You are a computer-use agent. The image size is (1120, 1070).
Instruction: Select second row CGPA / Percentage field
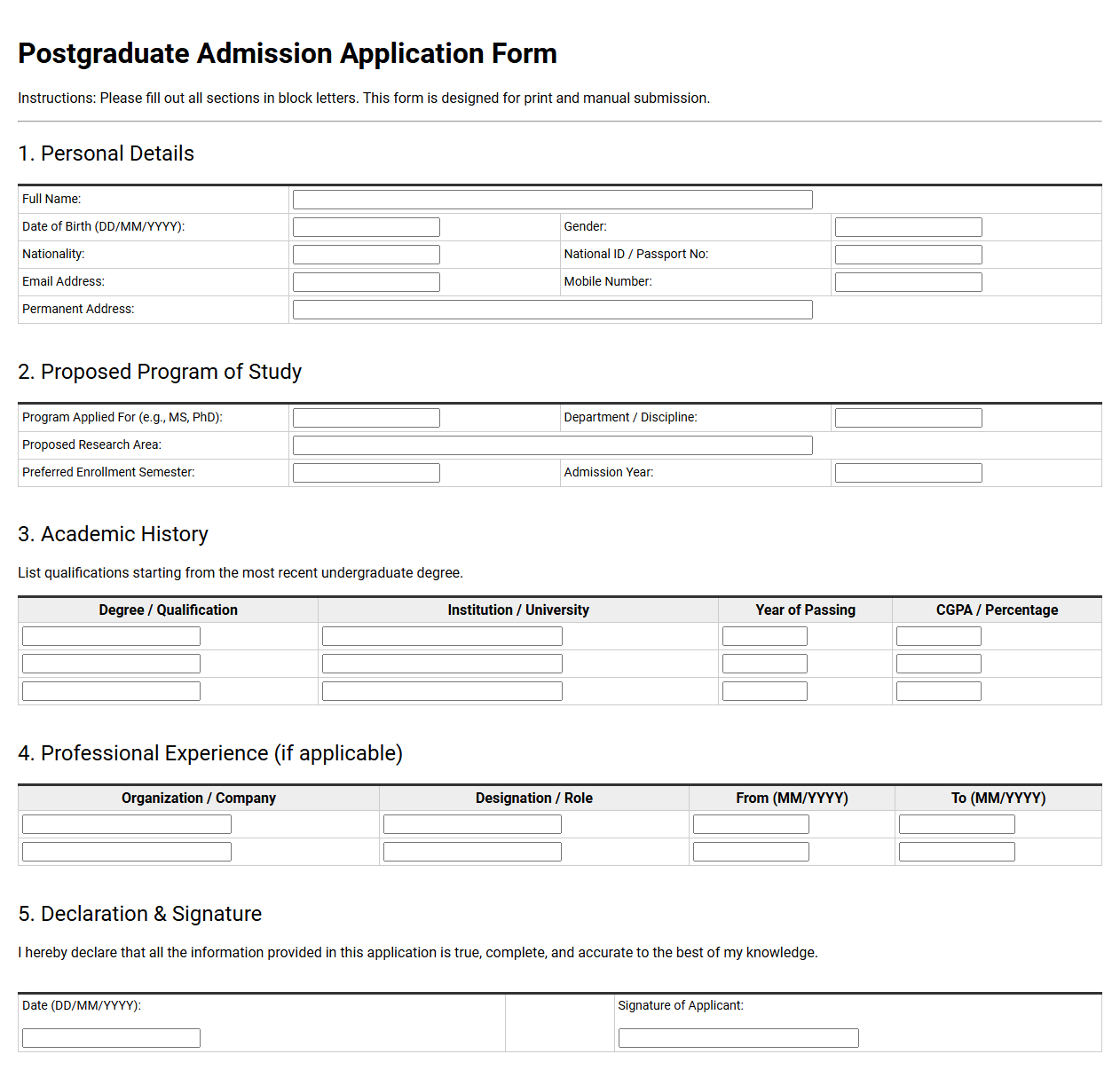[939, 664]
